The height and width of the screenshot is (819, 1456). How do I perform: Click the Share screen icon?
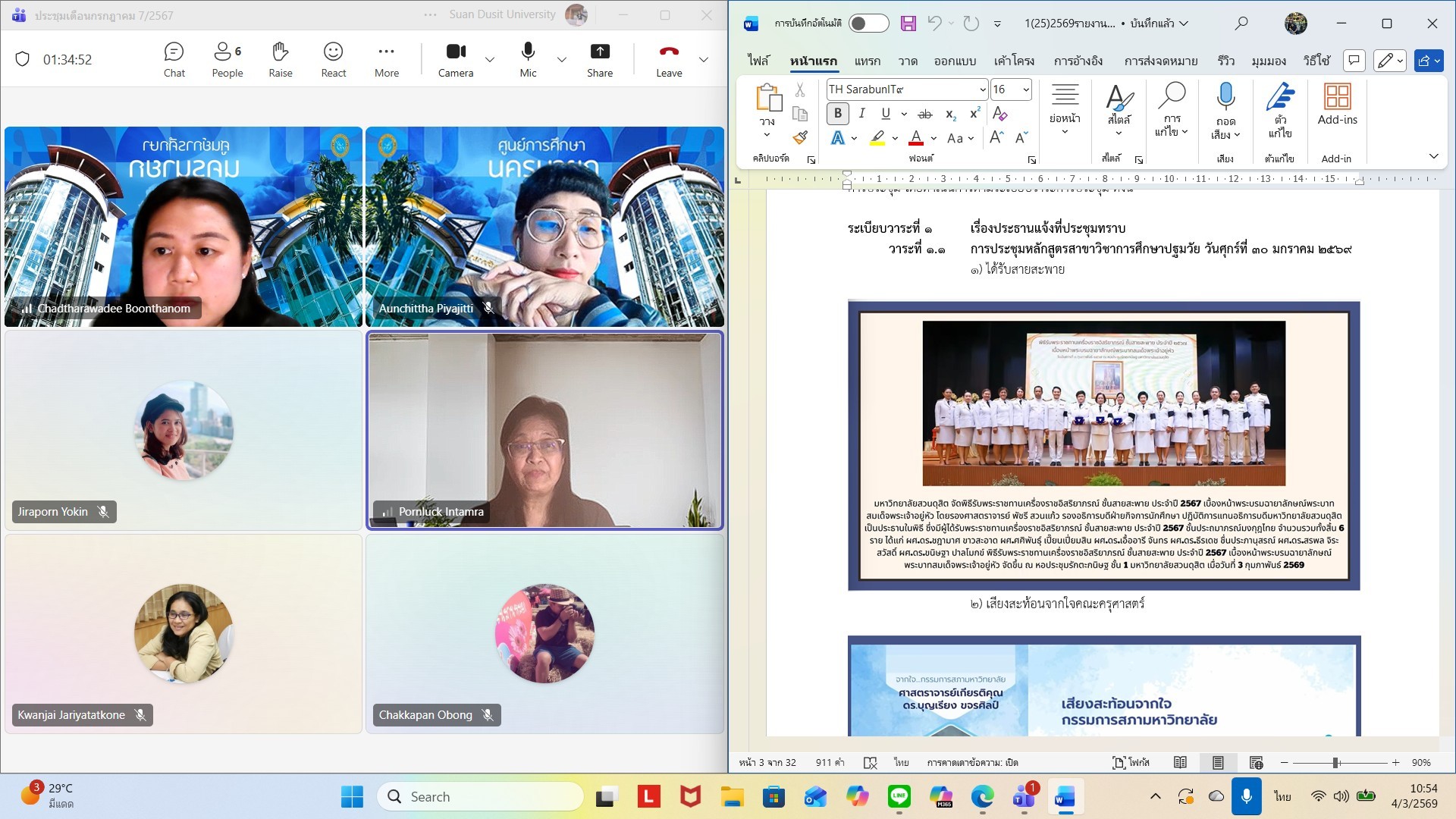pos(599,60)
